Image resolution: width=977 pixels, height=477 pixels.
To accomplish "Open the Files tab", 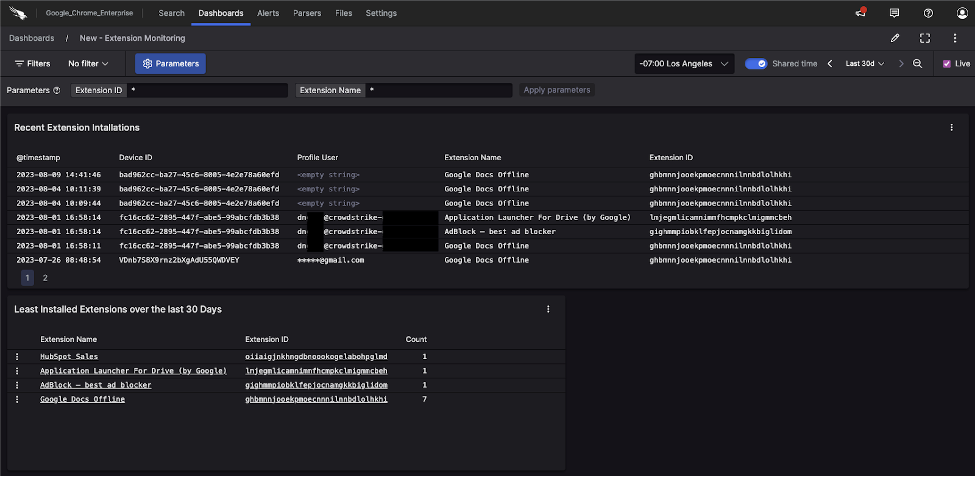I will [343, 13].
